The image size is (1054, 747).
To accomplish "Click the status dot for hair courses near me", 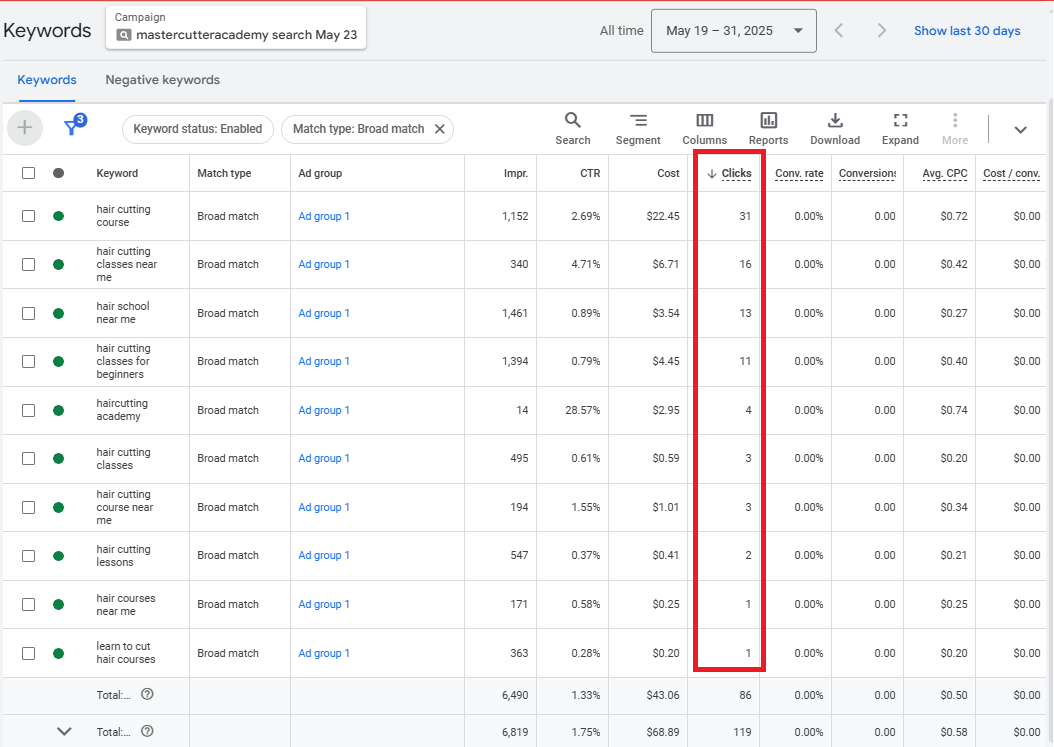I will click(58, 604).
